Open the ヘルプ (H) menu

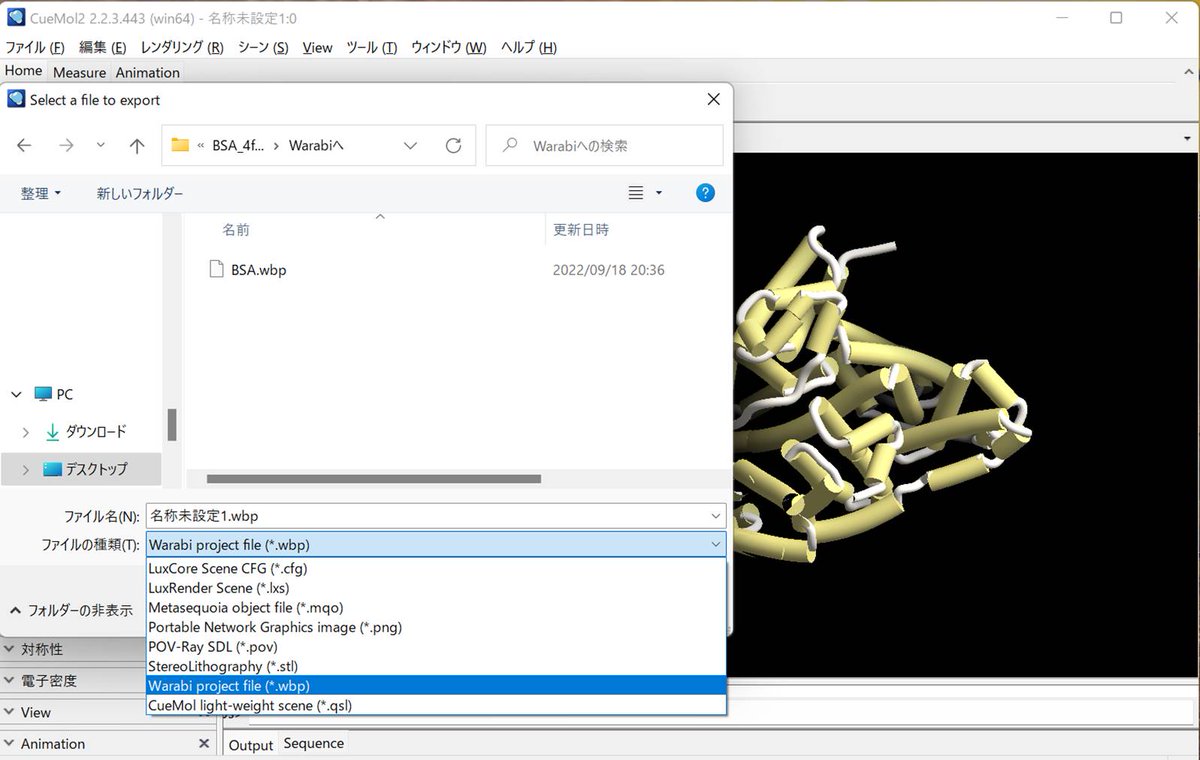[528, 47]
